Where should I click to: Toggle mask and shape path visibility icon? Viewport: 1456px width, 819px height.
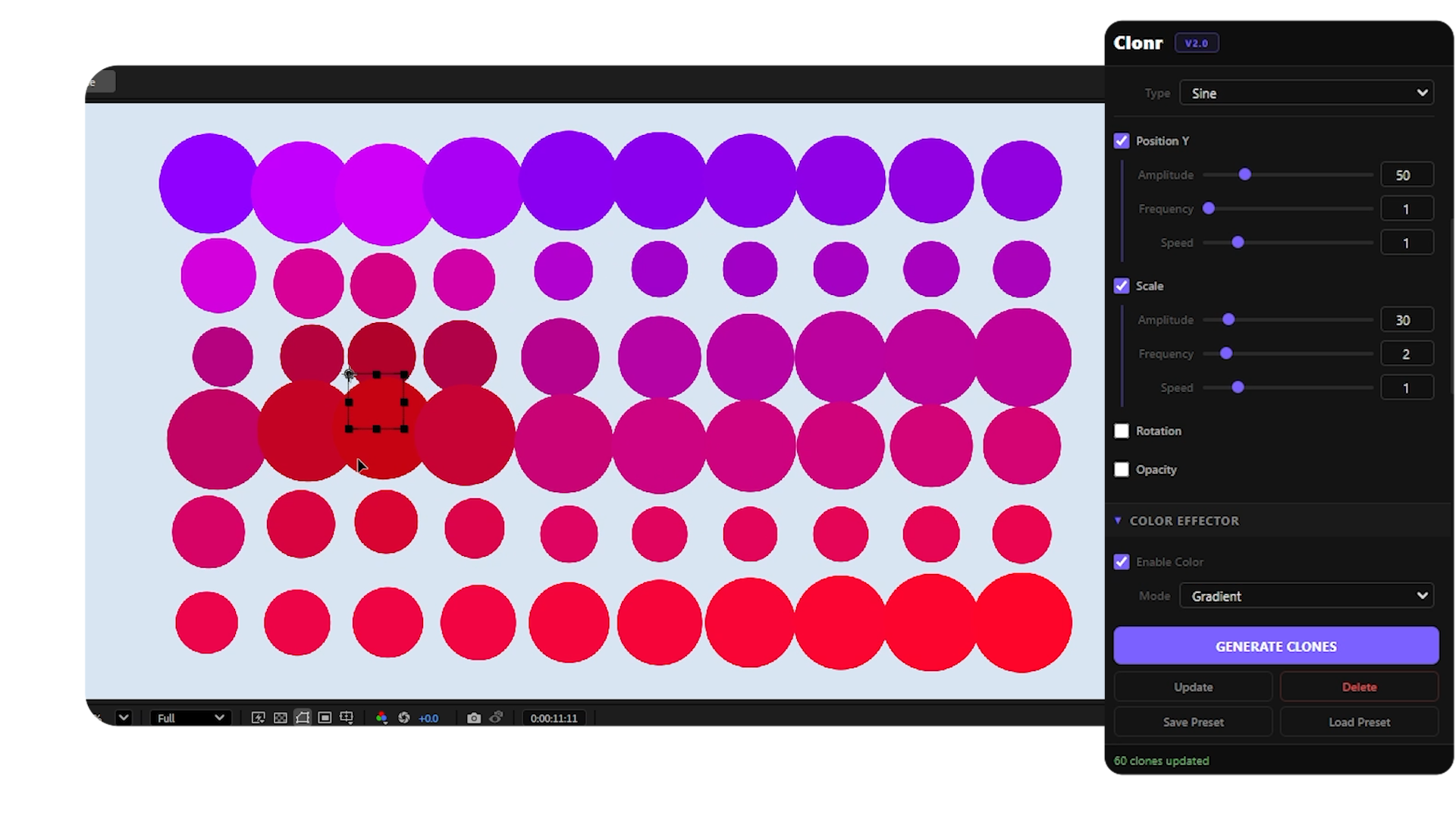coord(303,717)
